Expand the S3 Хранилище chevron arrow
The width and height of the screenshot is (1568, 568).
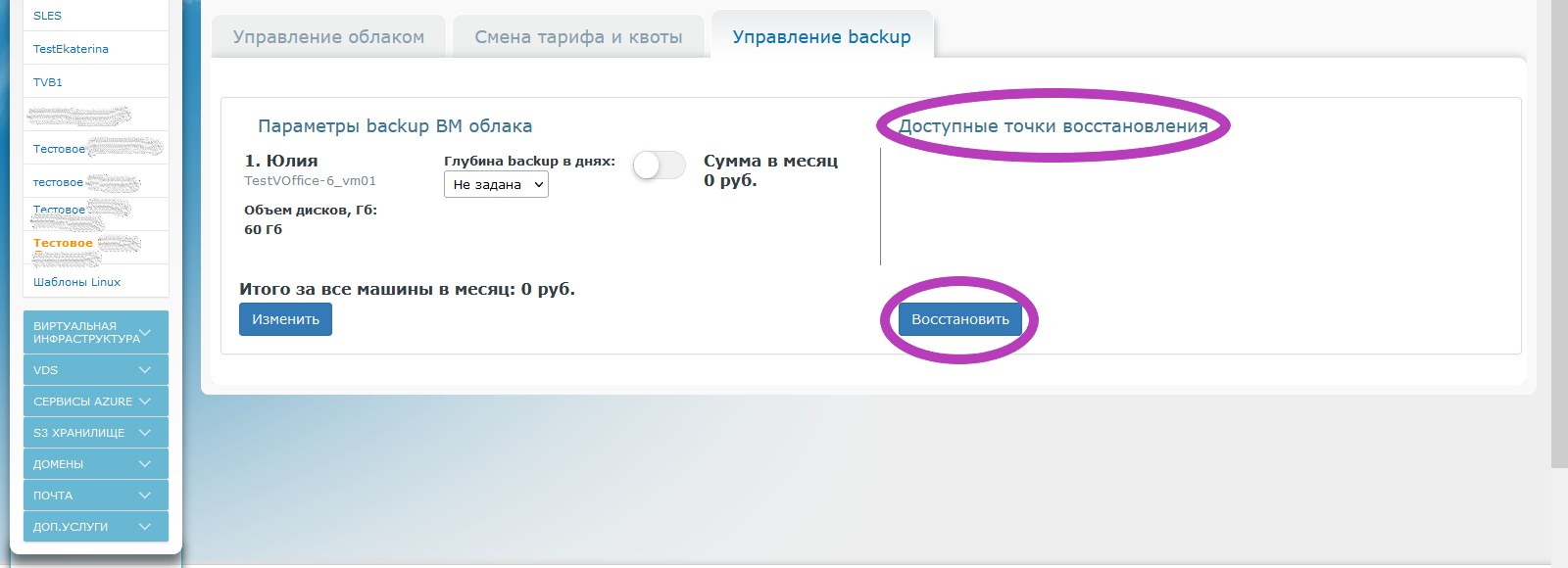tap(145, 433)
